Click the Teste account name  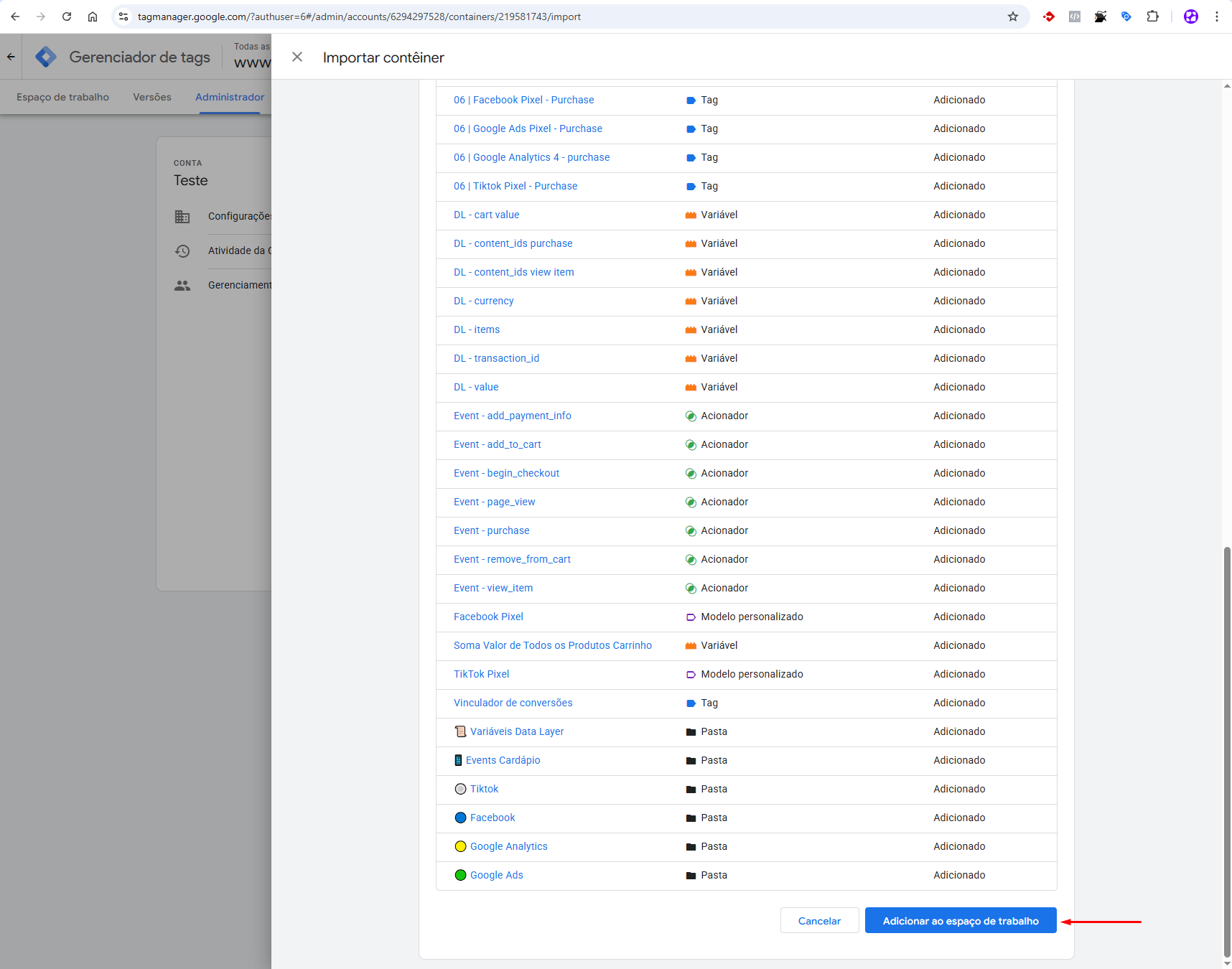[190, 180]
